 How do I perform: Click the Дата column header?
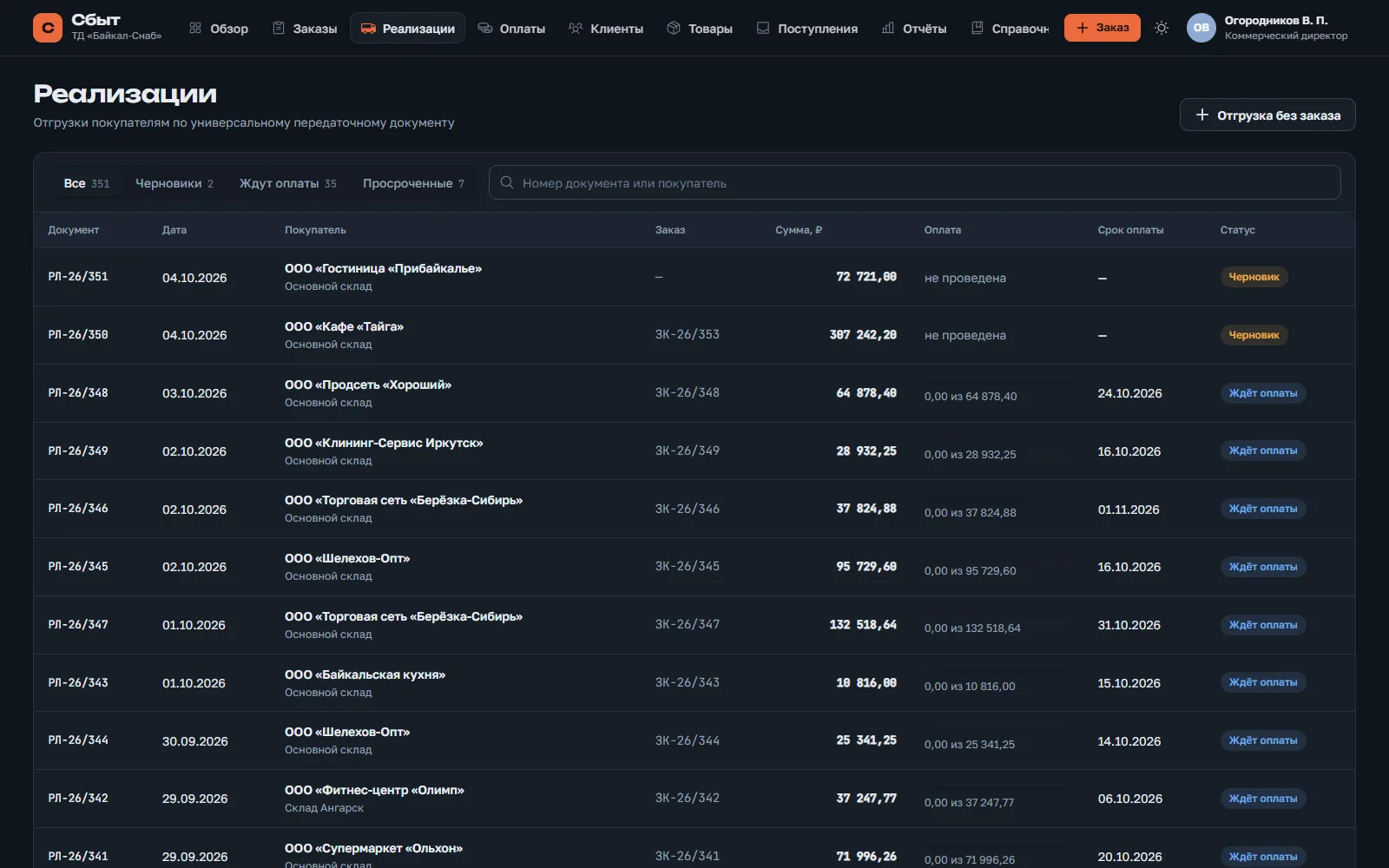(x=174, y=230)
